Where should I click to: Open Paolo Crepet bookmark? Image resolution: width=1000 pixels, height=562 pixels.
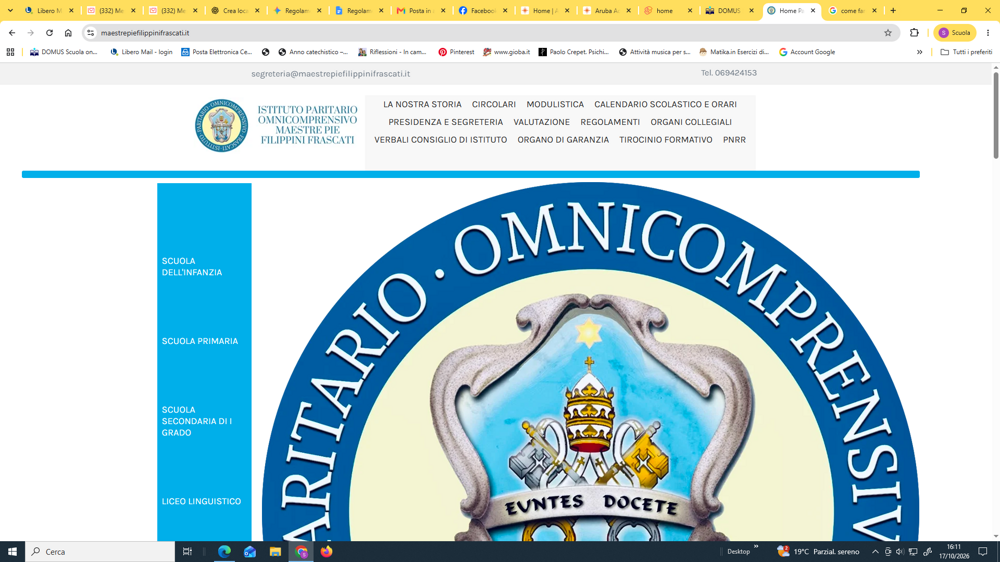point(573,52)
